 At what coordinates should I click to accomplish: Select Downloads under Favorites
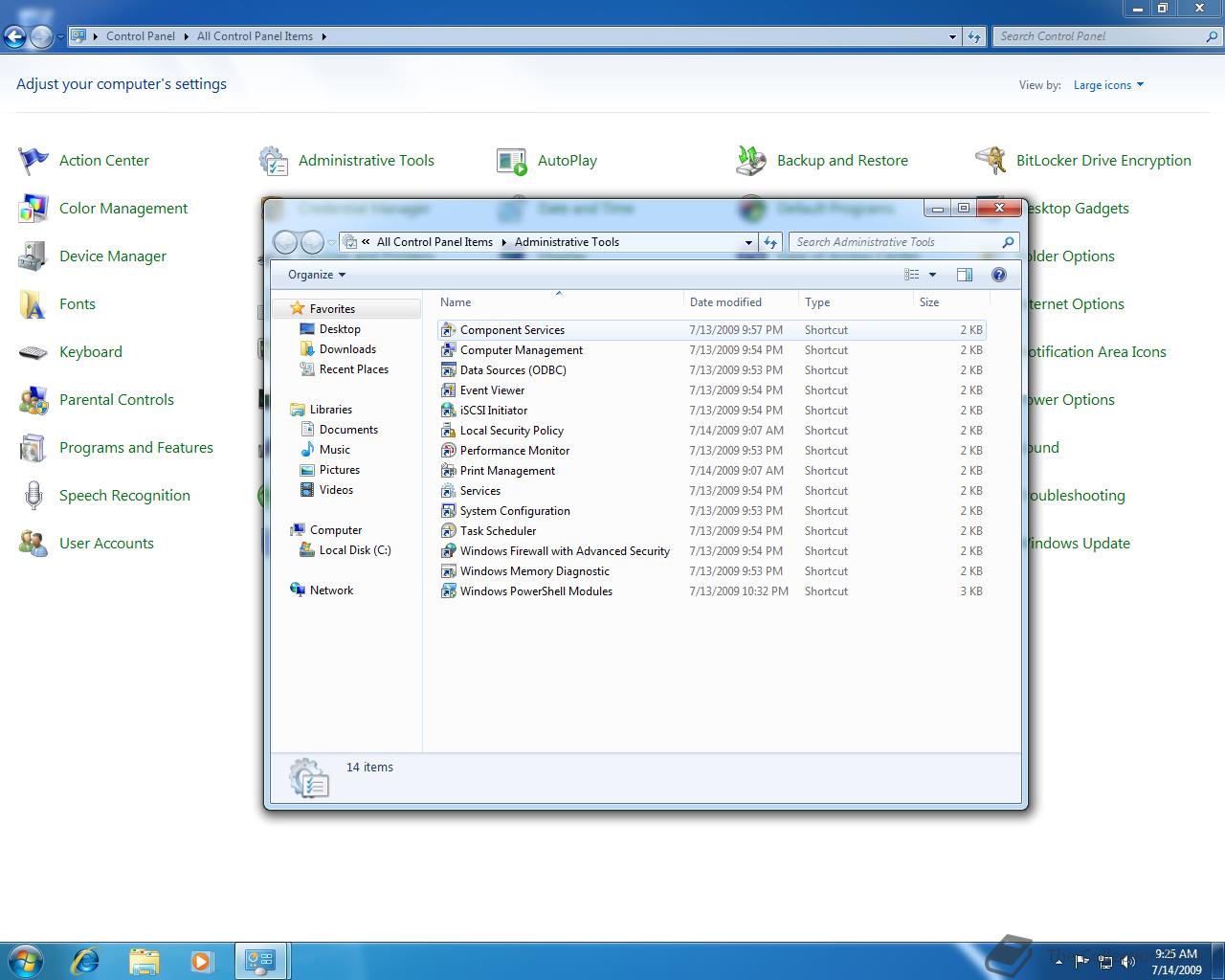tap(347, 349)
